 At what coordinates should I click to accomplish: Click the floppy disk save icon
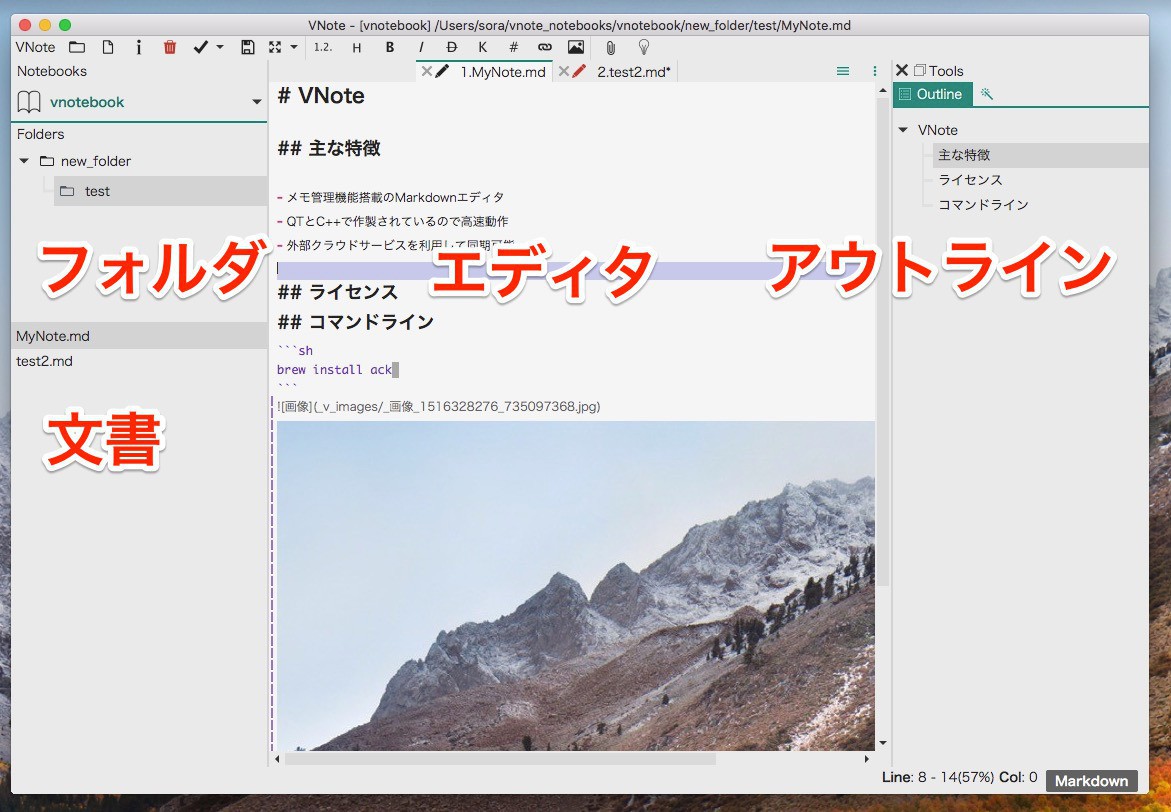248,47
